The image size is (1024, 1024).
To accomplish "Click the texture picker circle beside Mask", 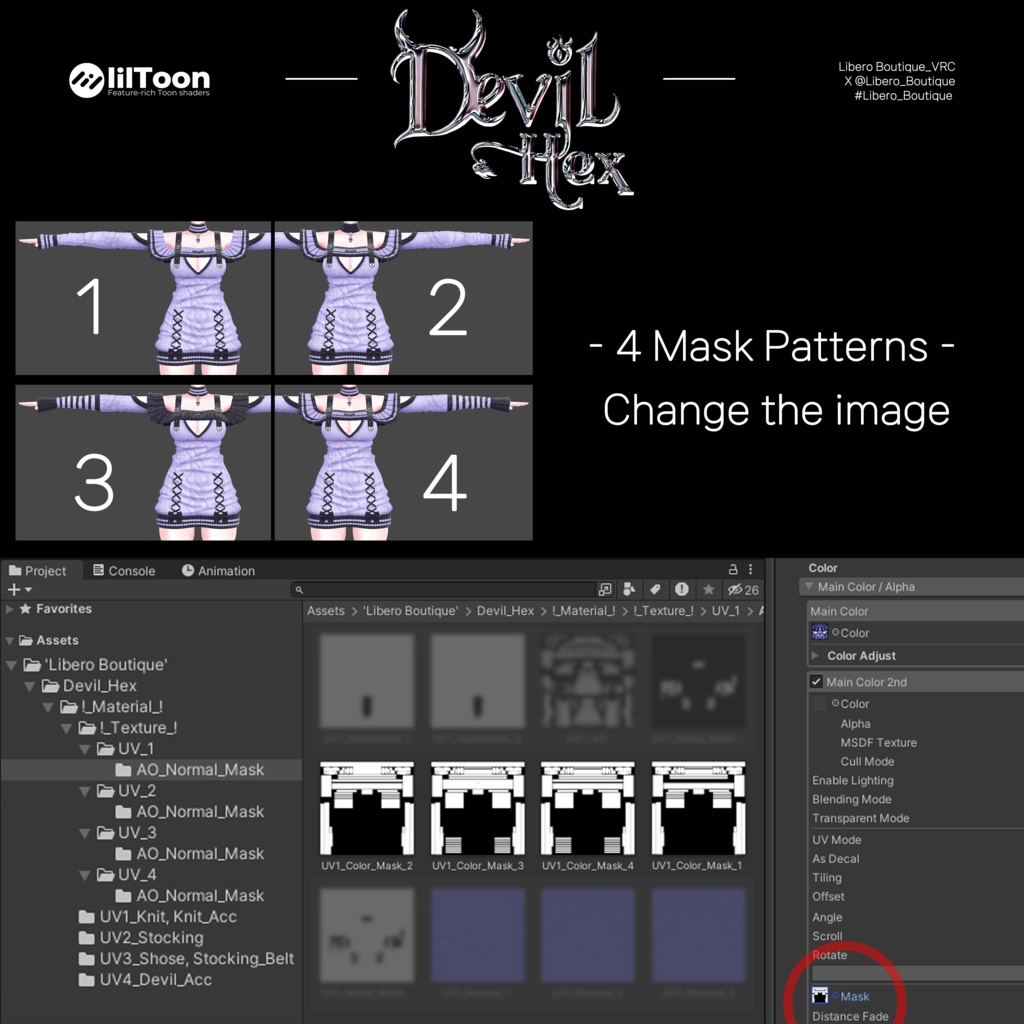I will click(835, 995).
